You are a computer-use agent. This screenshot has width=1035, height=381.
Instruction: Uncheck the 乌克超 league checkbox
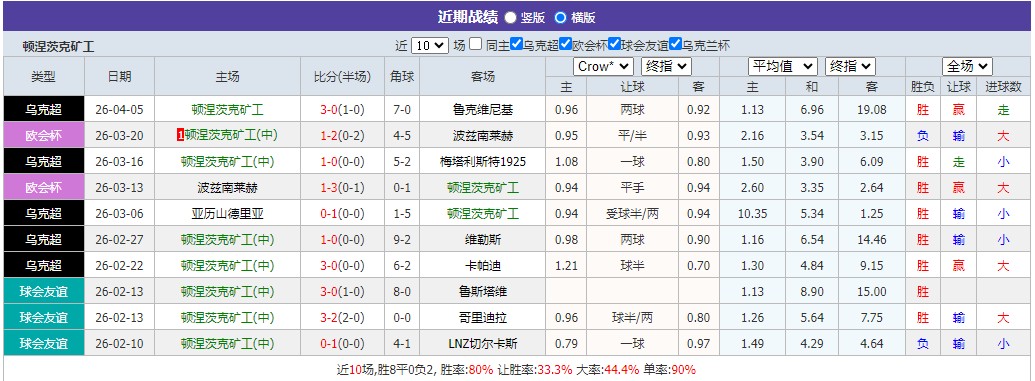pyautogui.click(x=517, y=44)
